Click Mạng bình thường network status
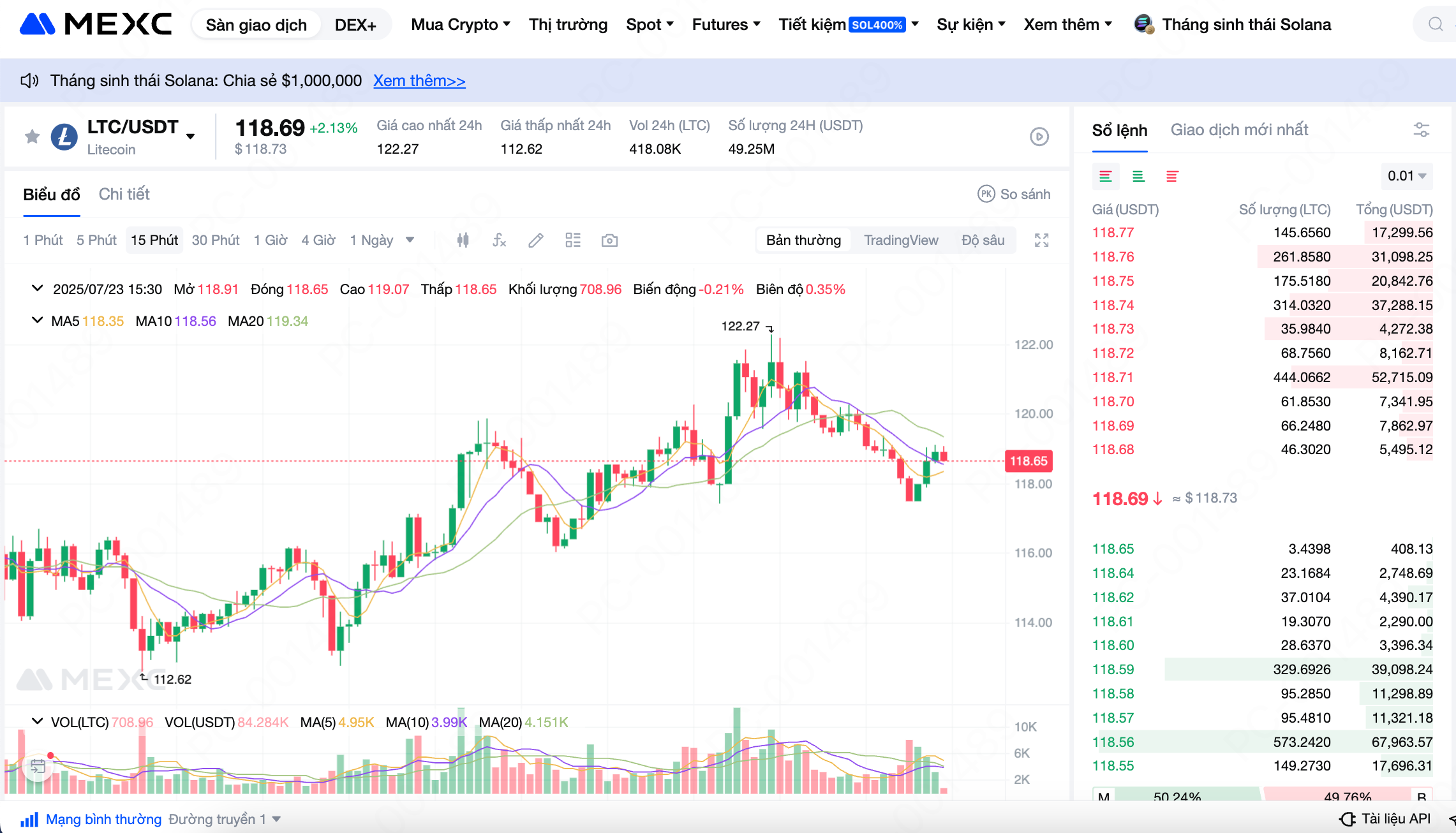The image size is (1456, 833). 103,819
